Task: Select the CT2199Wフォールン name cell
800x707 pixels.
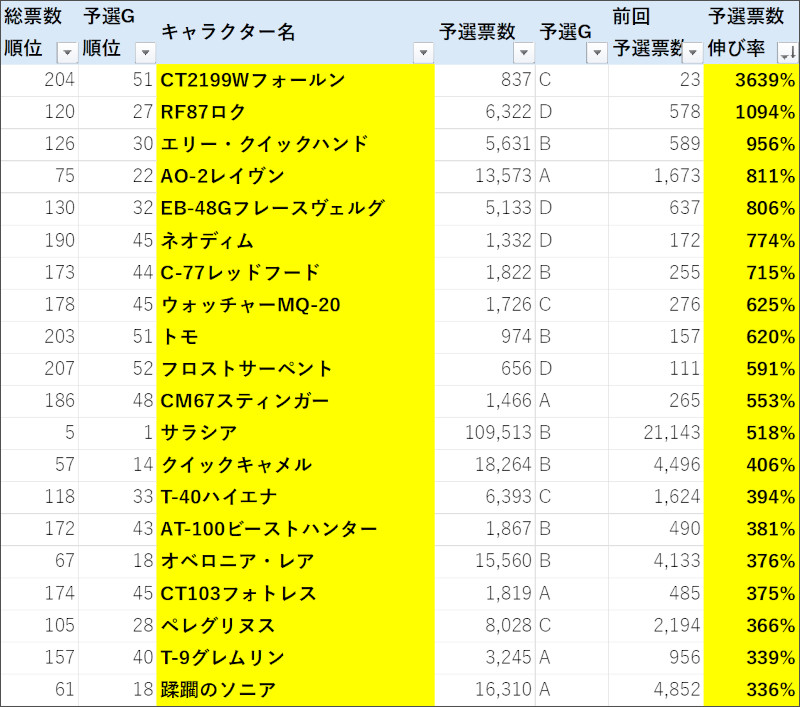Action: tap(295, 80)
